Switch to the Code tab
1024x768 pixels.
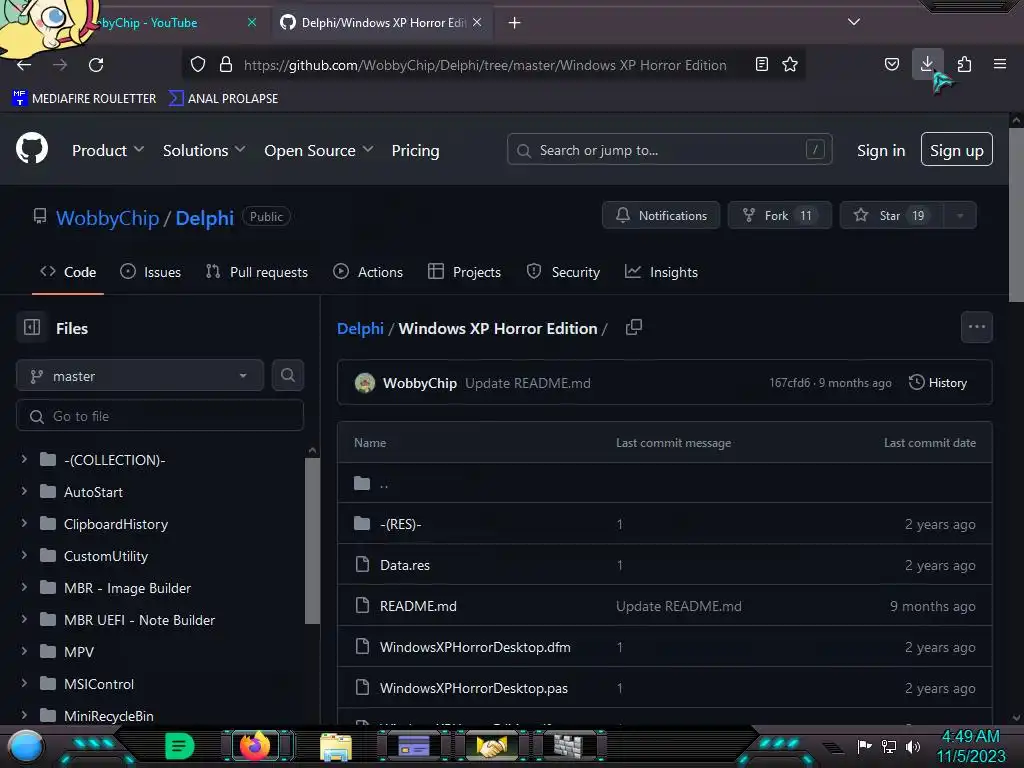68,272
